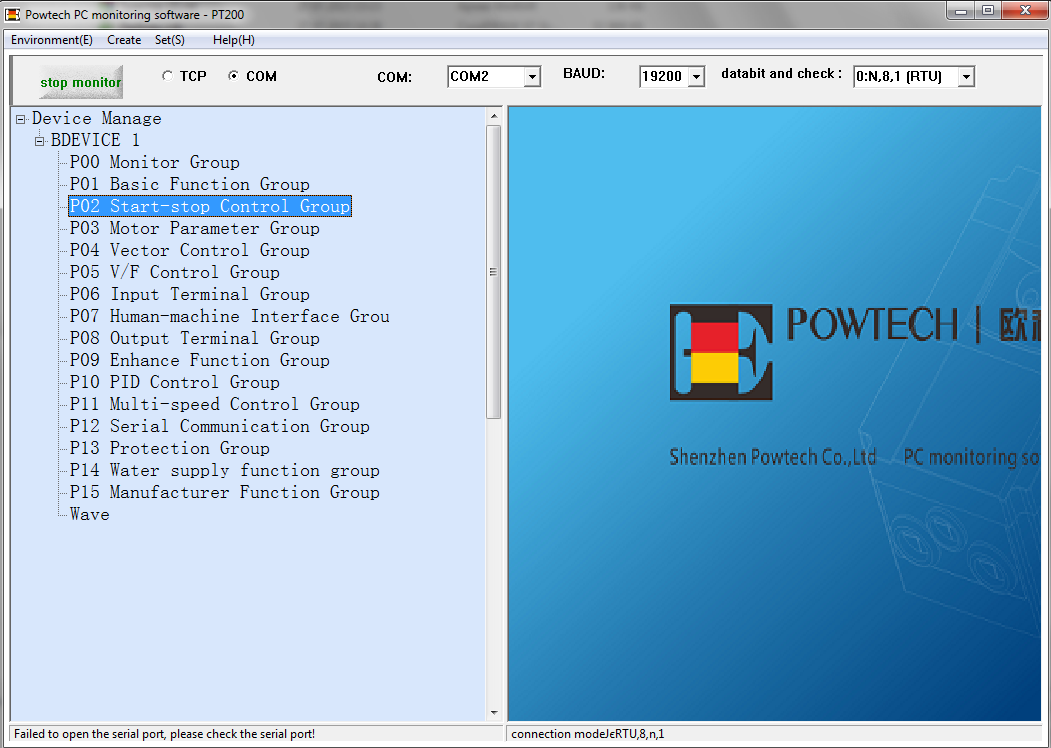Image resolution: width=1051 pixels, height=748 pixels.
Task: Select BDEVICE 1 tree item
Action: point(95,140)
